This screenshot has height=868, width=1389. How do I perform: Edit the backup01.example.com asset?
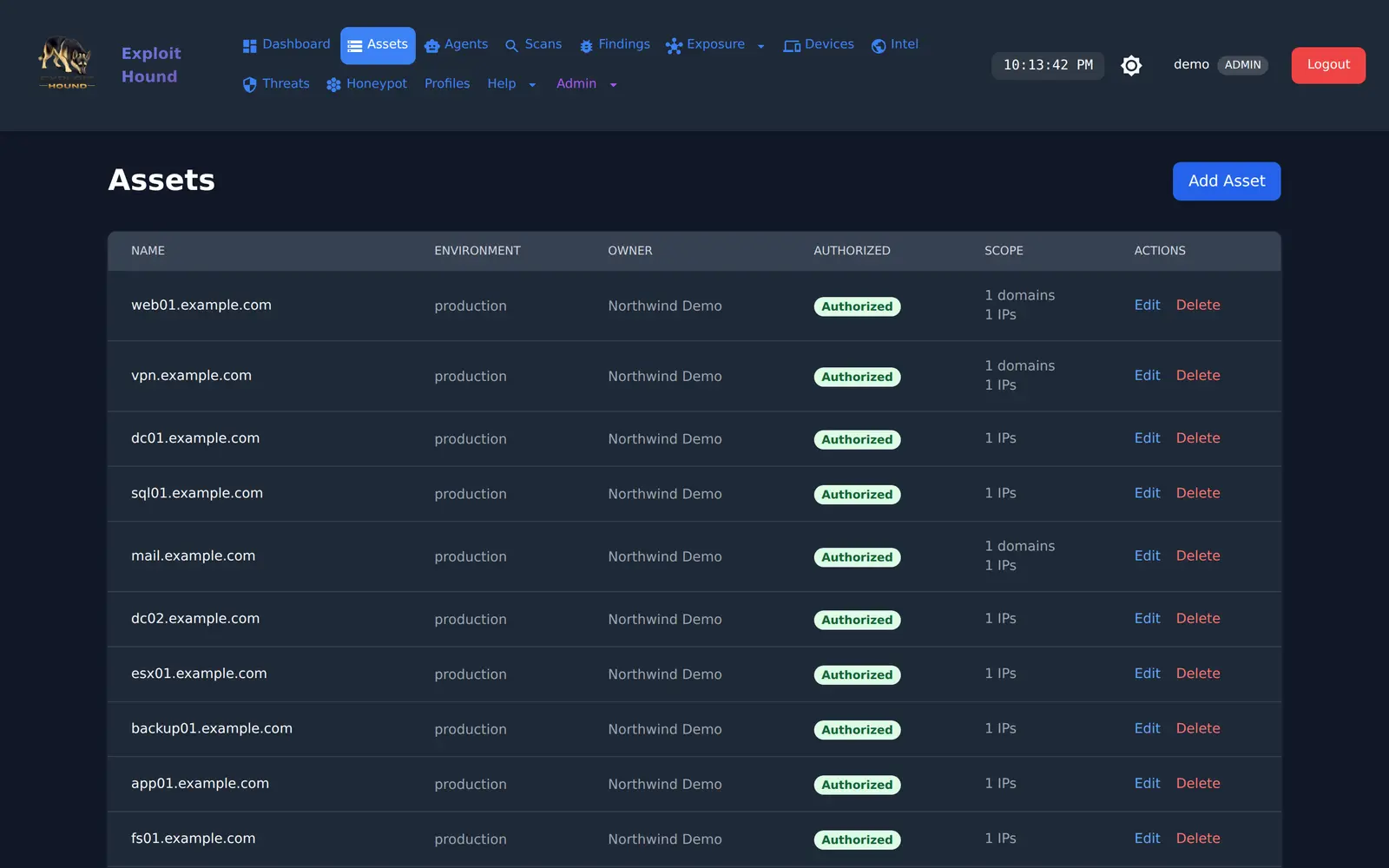[1147, 729]
